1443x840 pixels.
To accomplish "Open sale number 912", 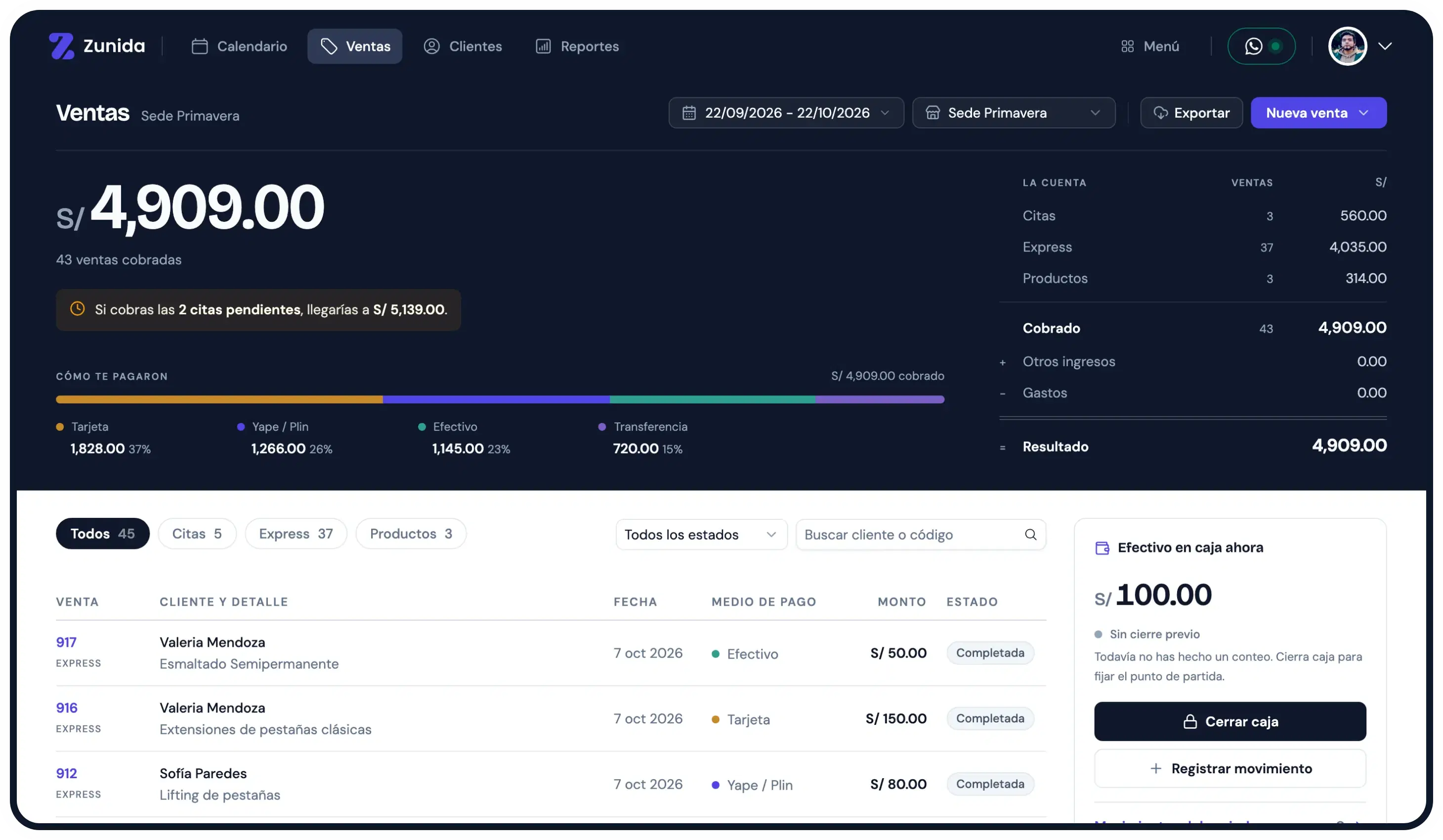I will click(x=66, y=773).
